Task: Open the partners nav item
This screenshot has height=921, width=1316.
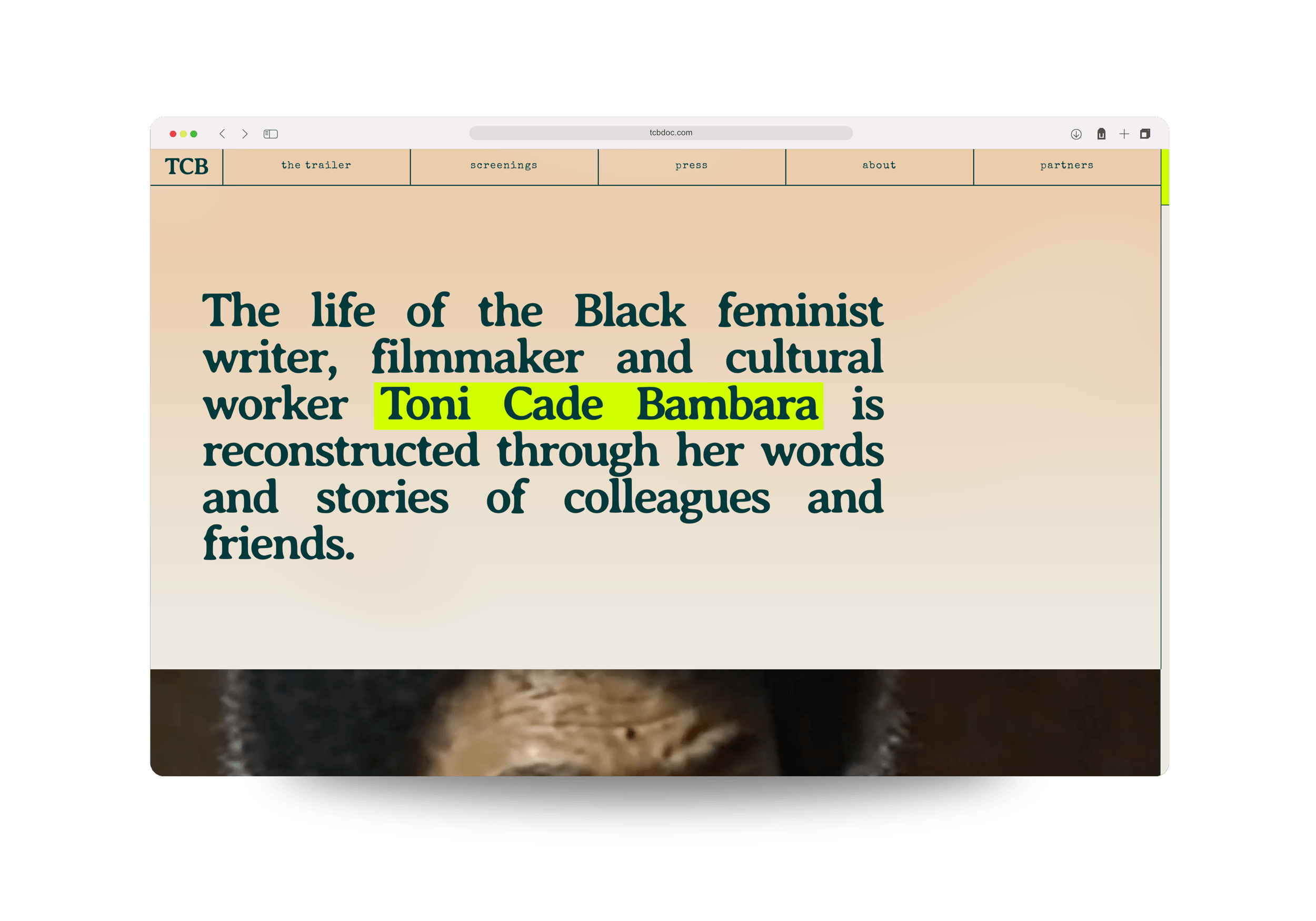Action: (1066, 166)
